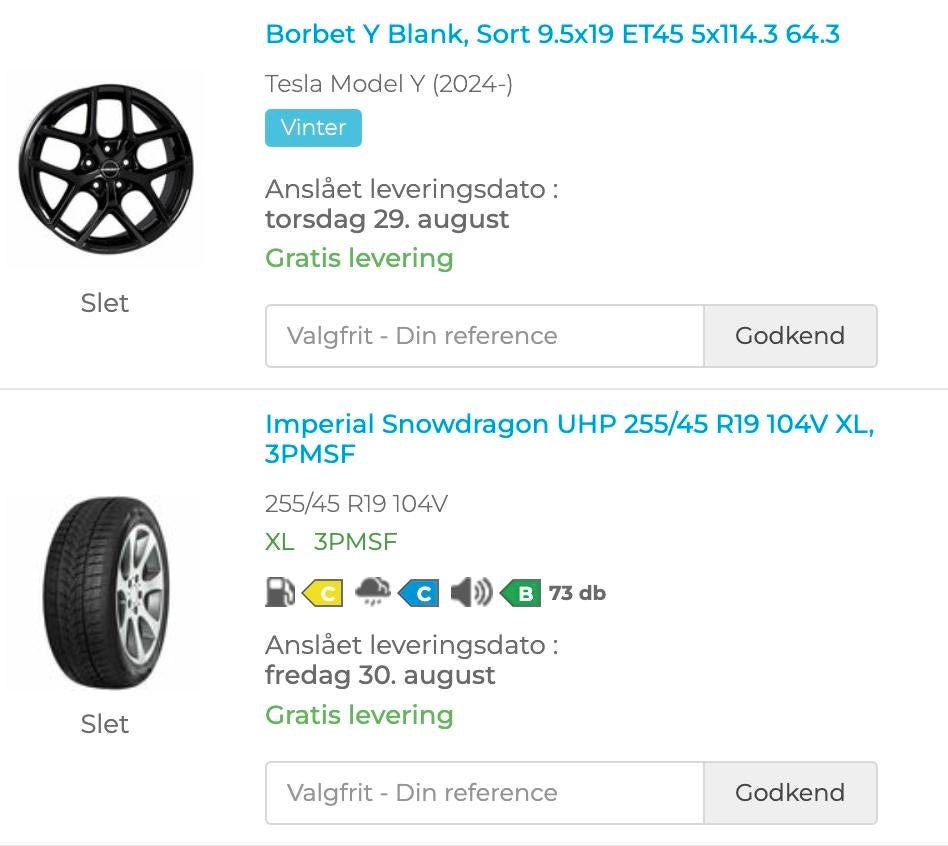This screenshot has width=948, height=846.
Task: Open the Imperial Snowdragon tire image
Action: coord(105,593)
